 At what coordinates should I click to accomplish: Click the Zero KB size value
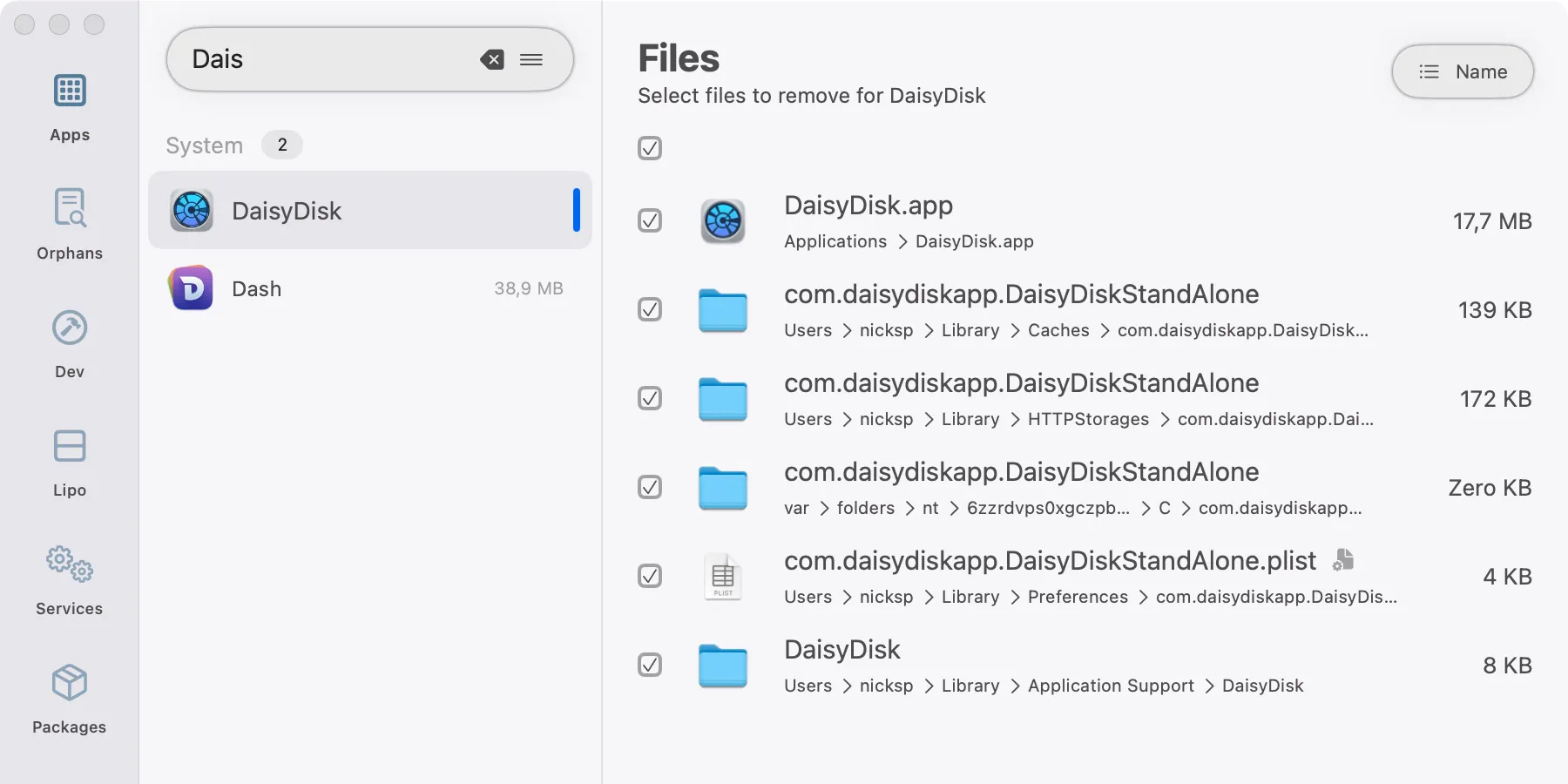click(1490, 488)
